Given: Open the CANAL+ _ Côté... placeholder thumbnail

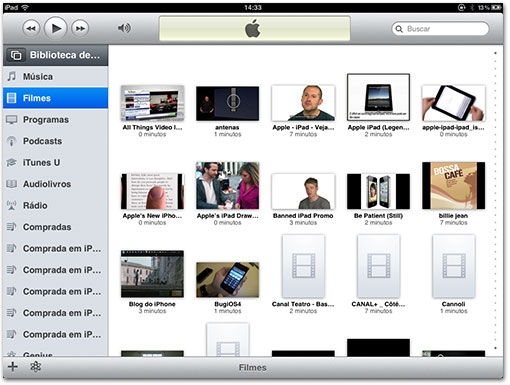Looking at the screenshot, I should (x=378, y=266).
